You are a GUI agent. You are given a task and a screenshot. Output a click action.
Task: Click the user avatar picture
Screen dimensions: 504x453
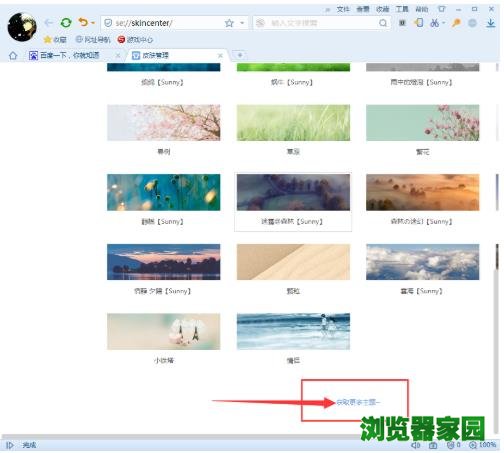pos(22,27)
